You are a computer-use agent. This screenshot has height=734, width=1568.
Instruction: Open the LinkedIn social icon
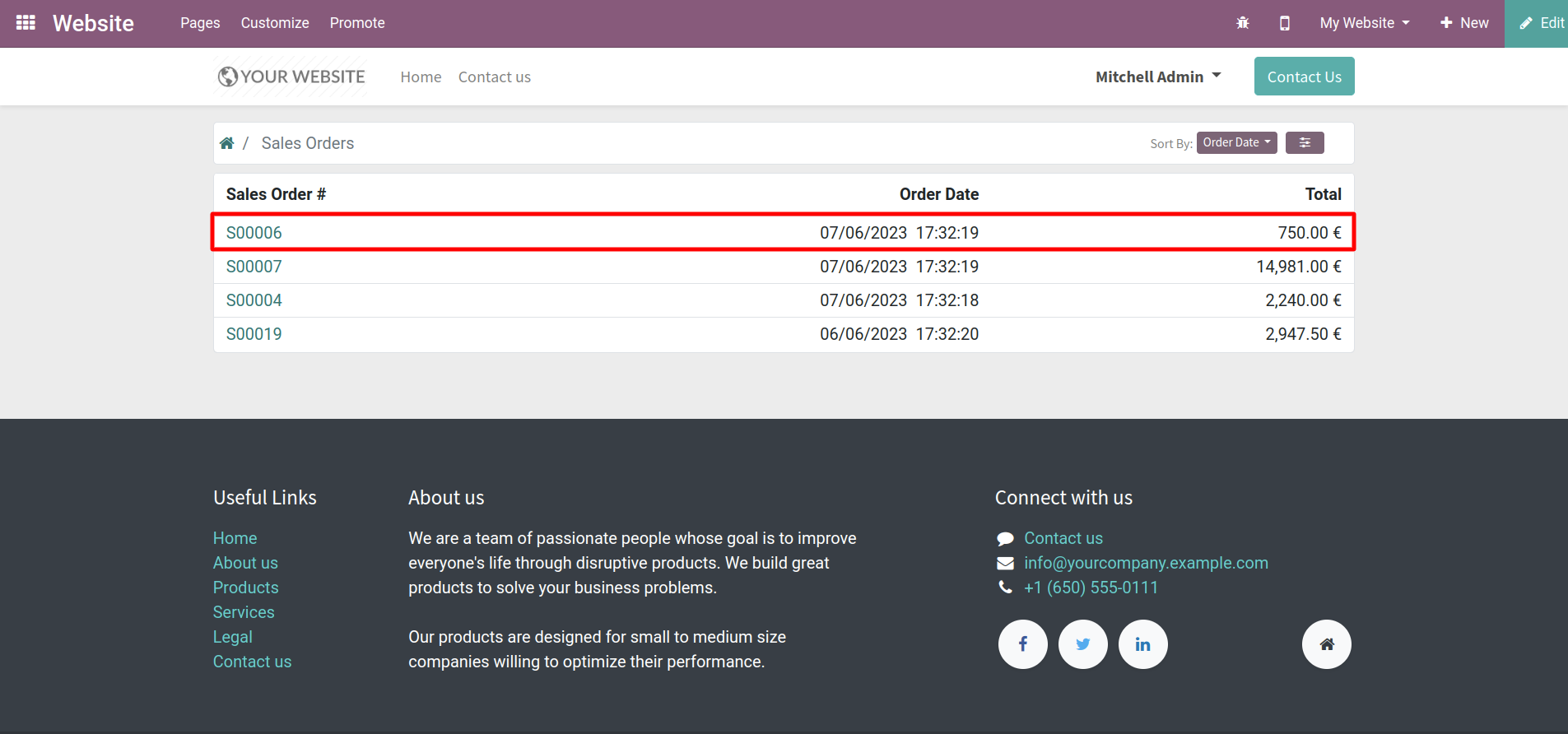click(1142, 644)
